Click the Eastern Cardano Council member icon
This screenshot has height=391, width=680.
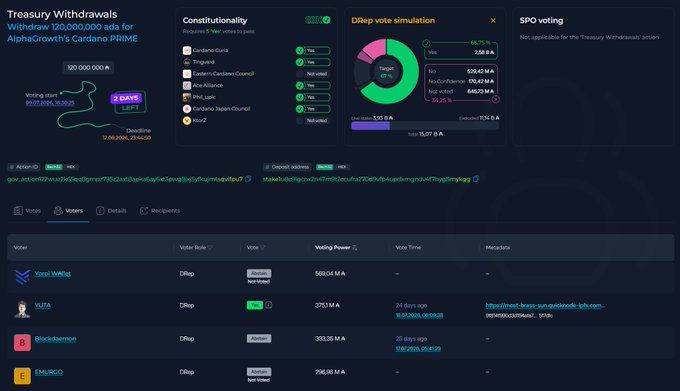[187, 74]
